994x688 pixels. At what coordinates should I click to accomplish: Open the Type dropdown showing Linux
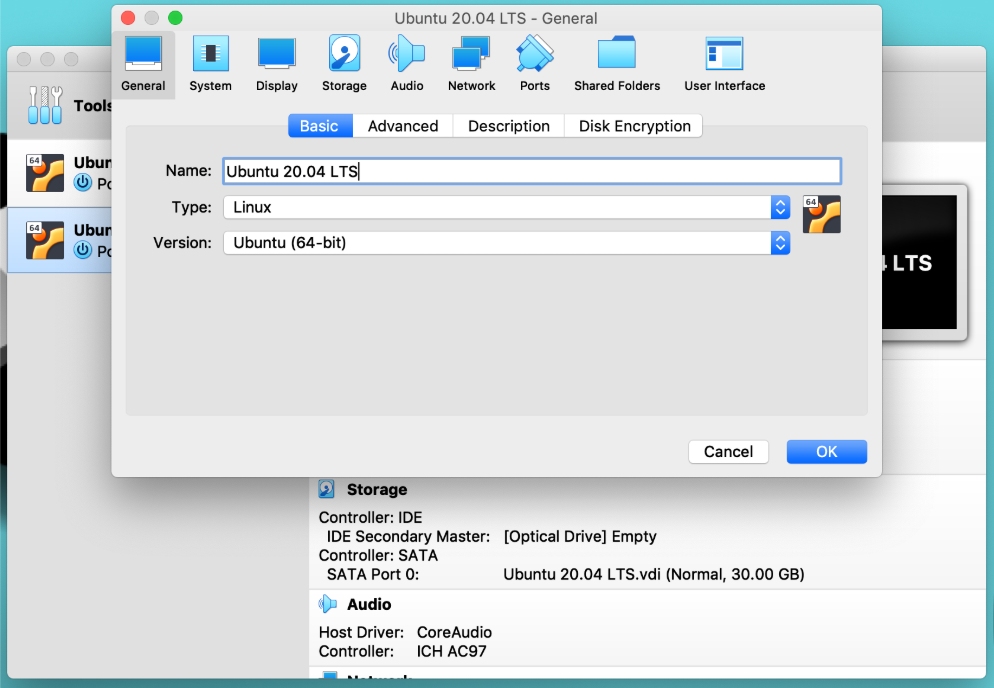pos(507,207)
